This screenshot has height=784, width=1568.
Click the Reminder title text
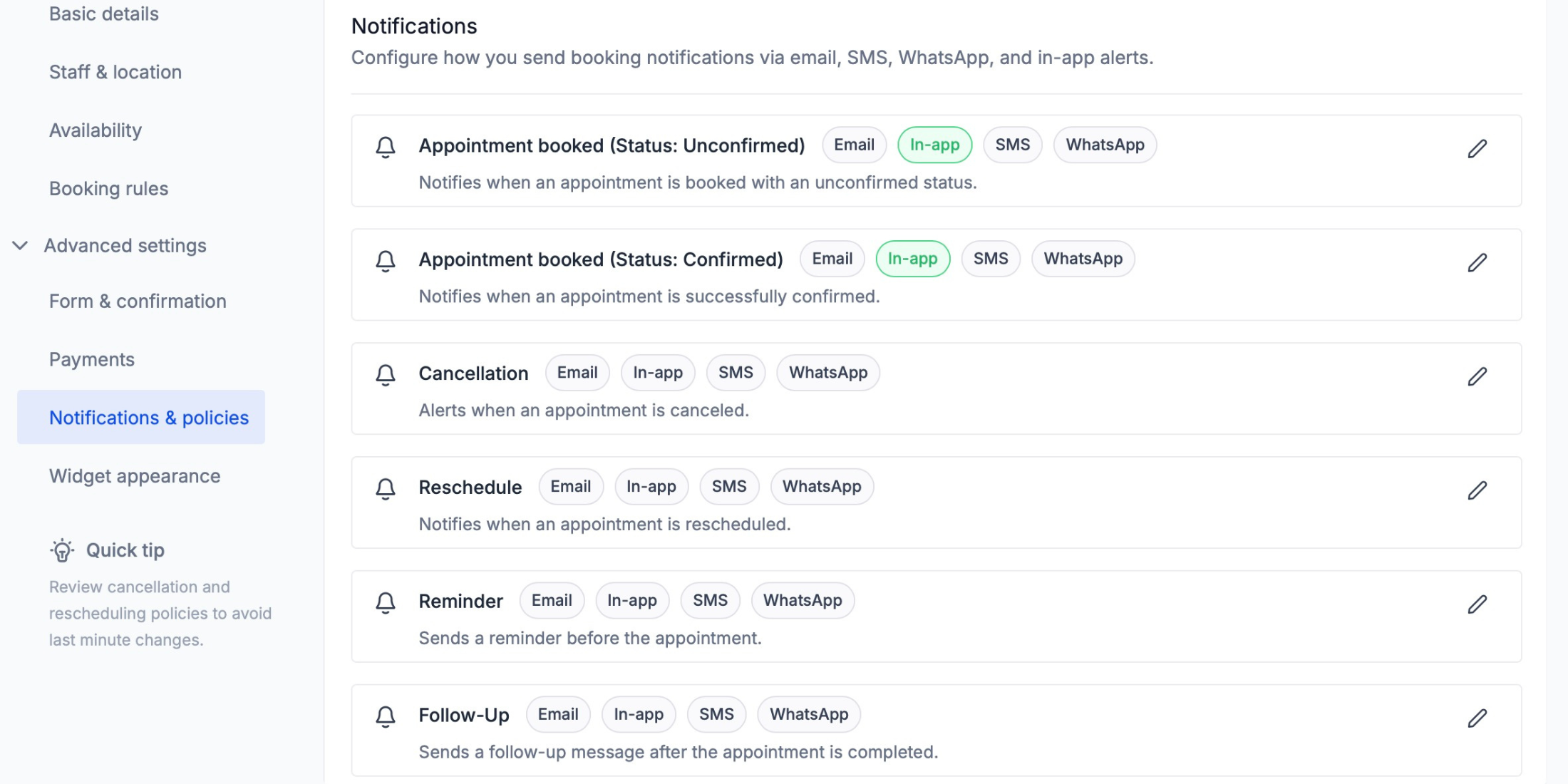[460, 602]
